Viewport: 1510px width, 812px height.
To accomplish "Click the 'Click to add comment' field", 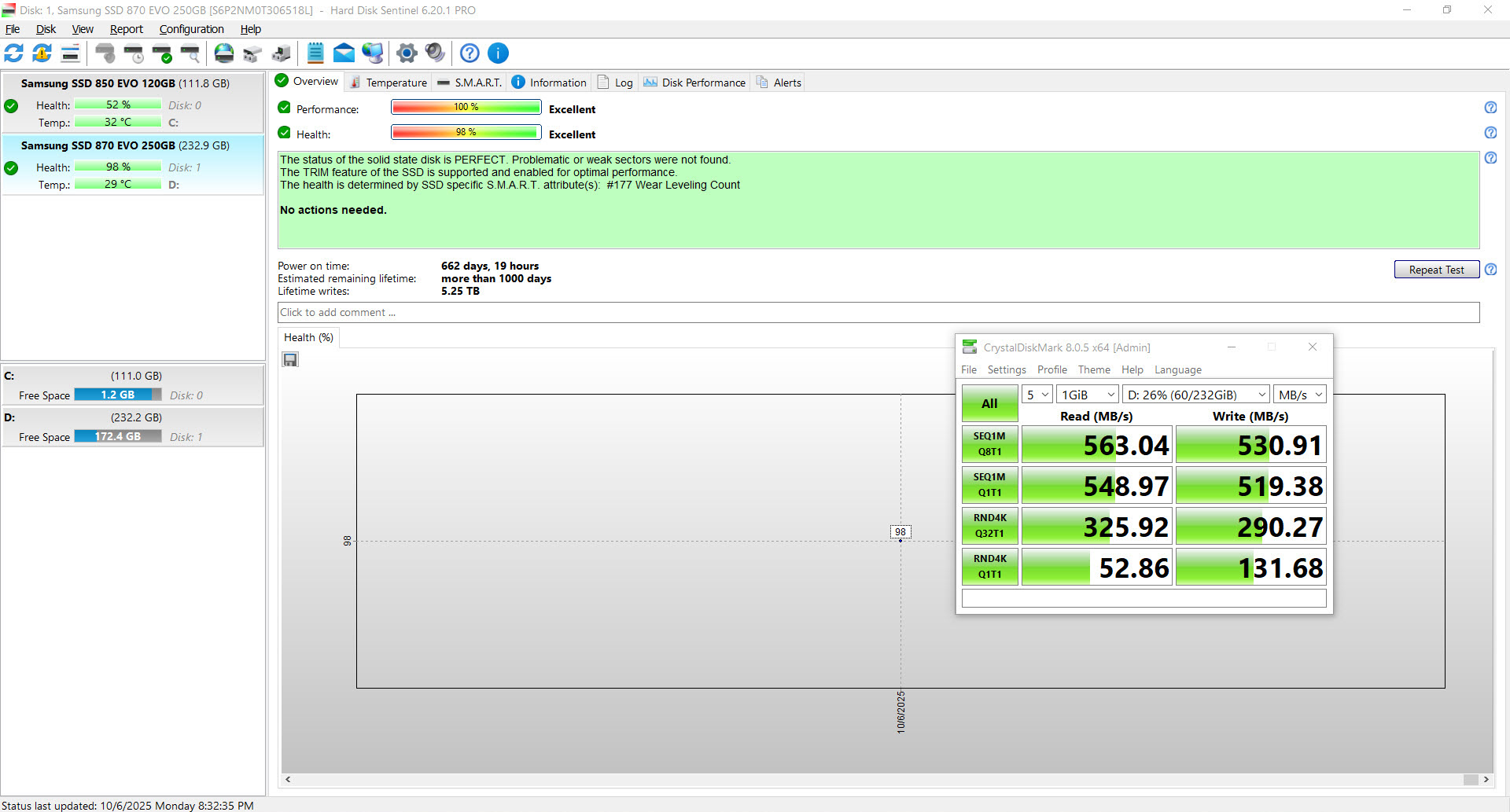I will click(x=878, y=313).
